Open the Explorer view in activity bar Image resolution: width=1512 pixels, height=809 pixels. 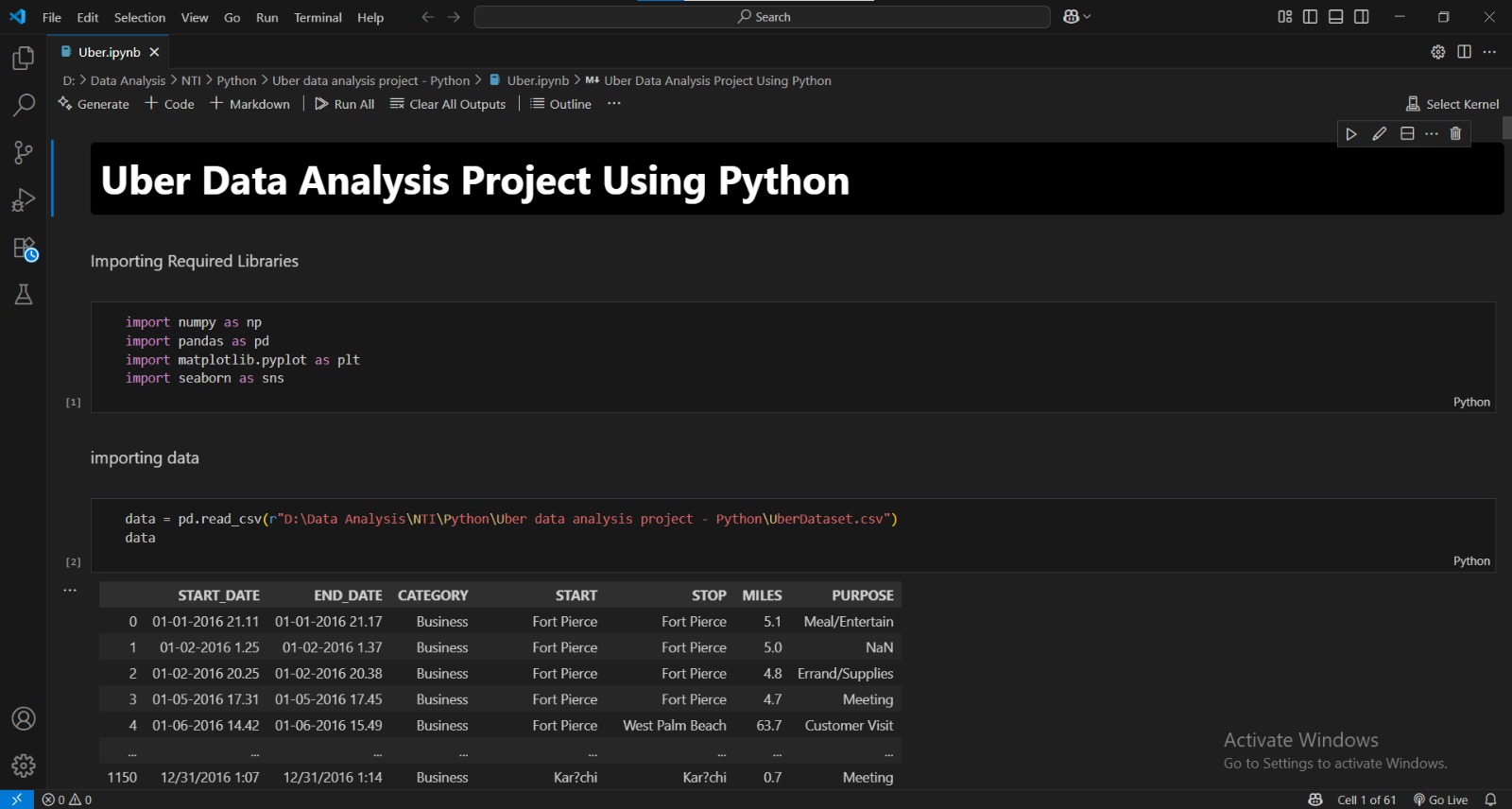click(x=24, y=59)
